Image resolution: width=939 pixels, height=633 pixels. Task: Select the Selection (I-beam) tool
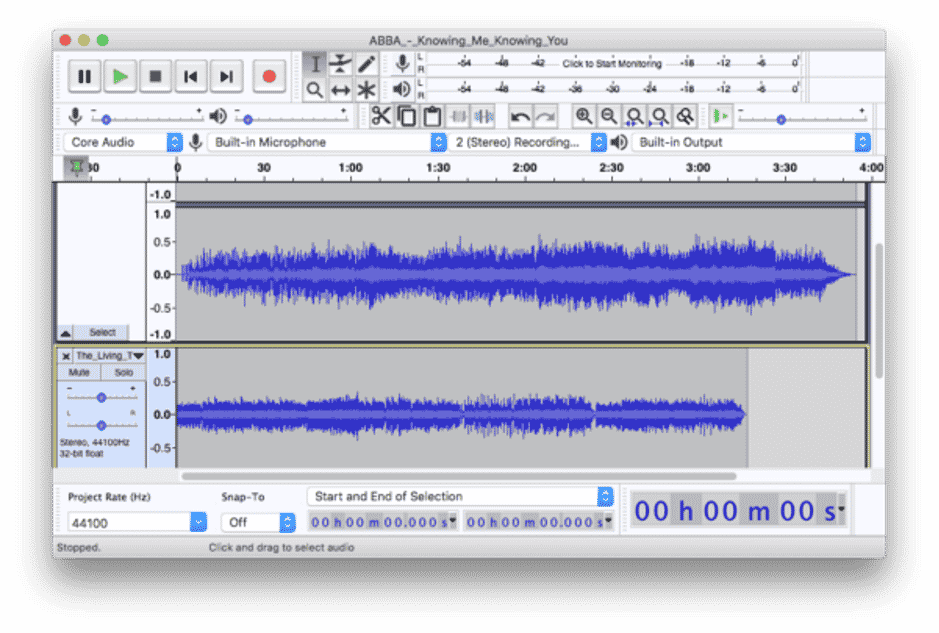[314, 63]
